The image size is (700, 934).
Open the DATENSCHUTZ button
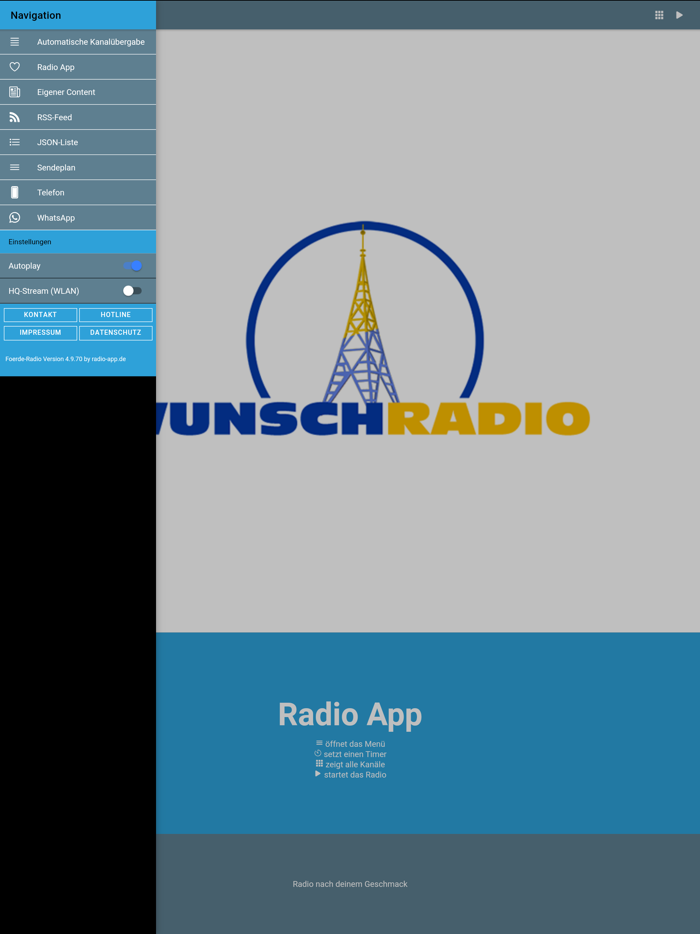(x=116, y=332)
